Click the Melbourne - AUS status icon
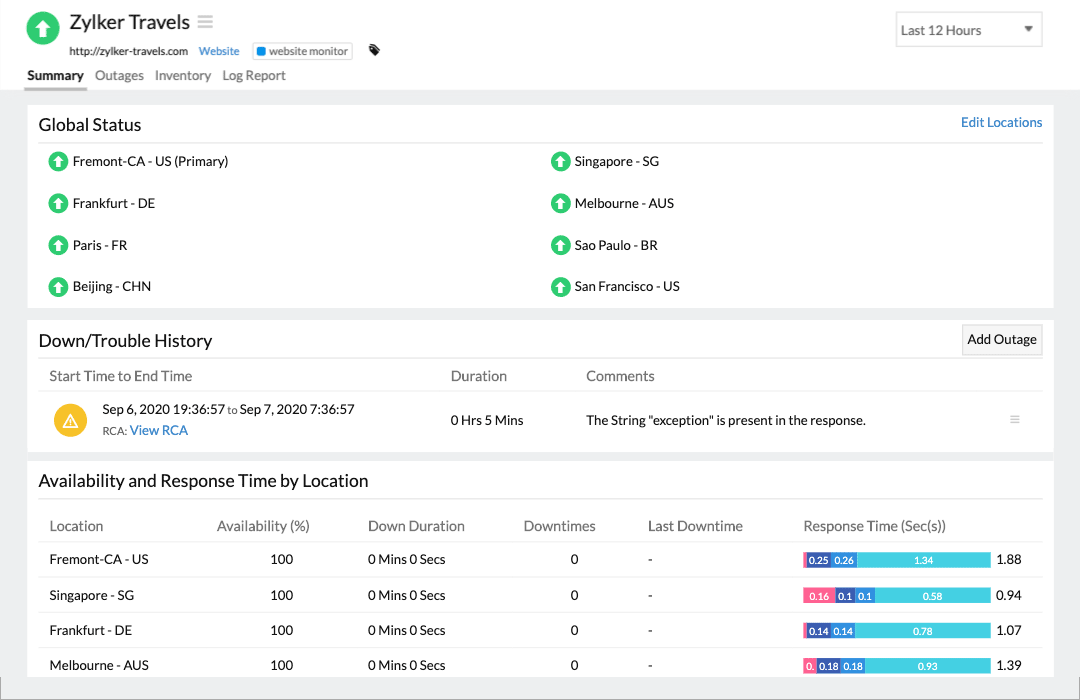The width and height of the screenshot is (1080, 700). 560,203
